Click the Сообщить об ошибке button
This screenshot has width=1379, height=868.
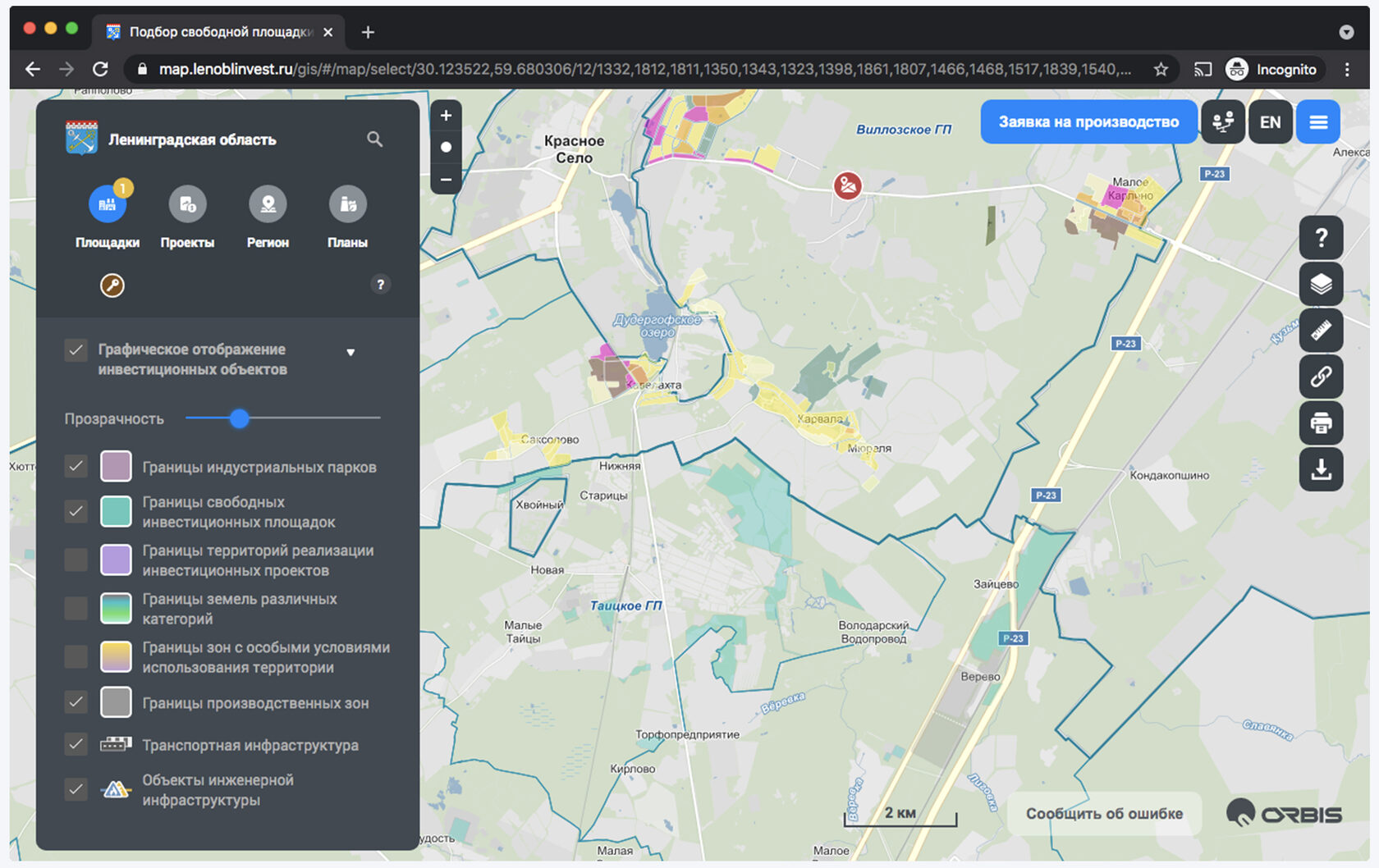pyautogui.click(x=1104, y=813)
